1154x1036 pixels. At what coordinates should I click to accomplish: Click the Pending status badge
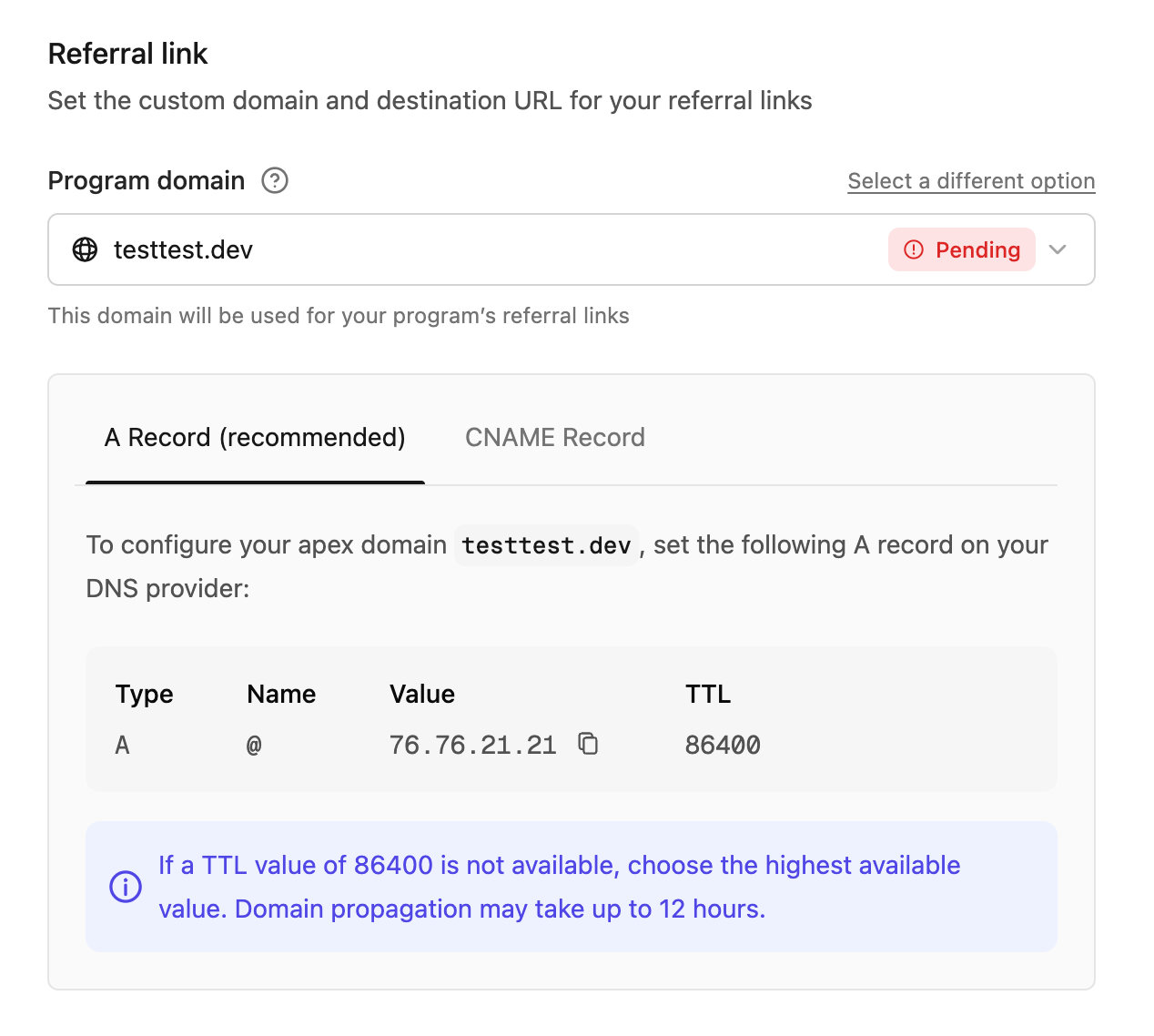pos(961,249)
